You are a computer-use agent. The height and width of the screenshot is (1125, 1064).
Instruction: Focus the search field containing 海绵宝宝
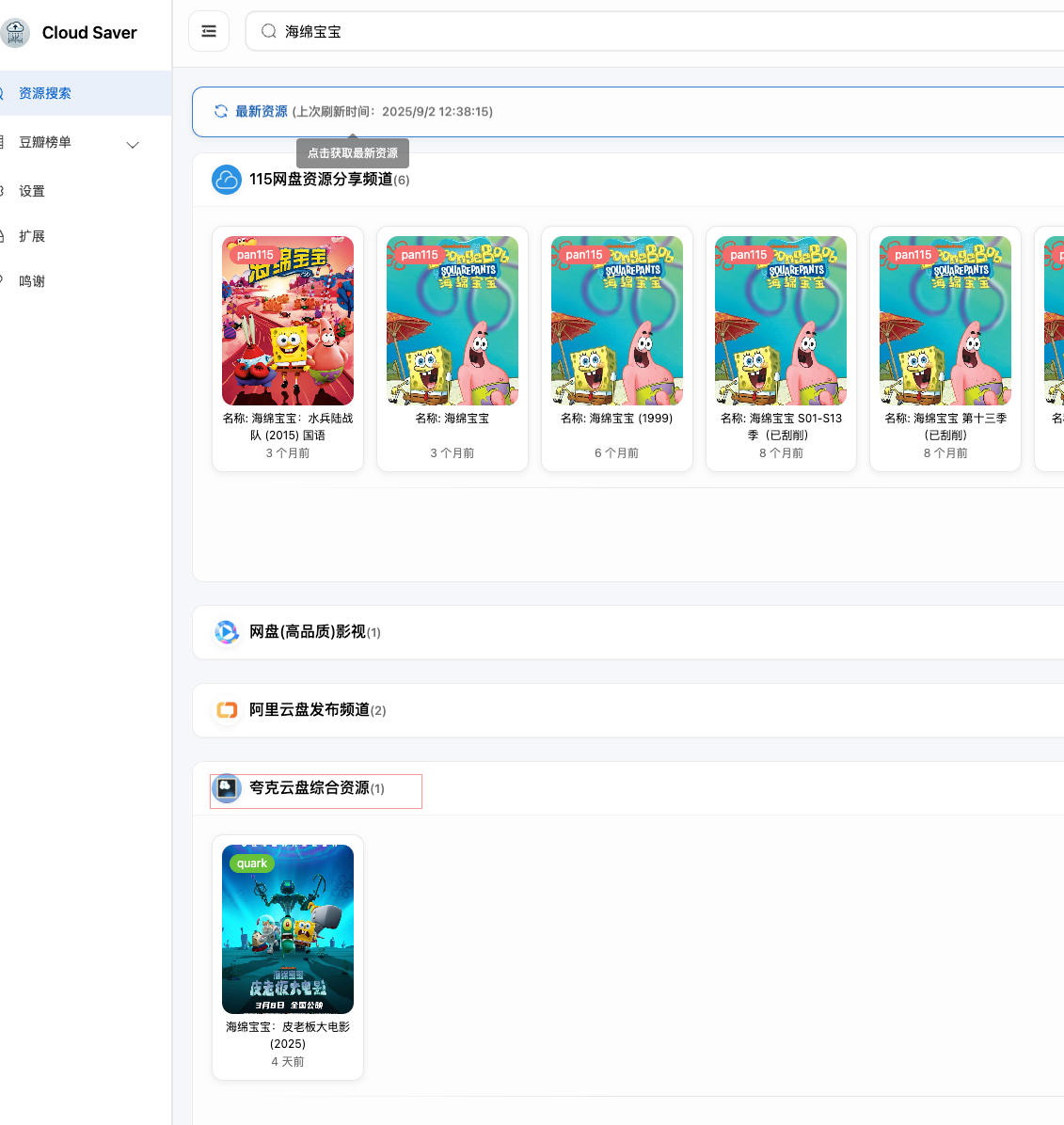pos(655,32)
